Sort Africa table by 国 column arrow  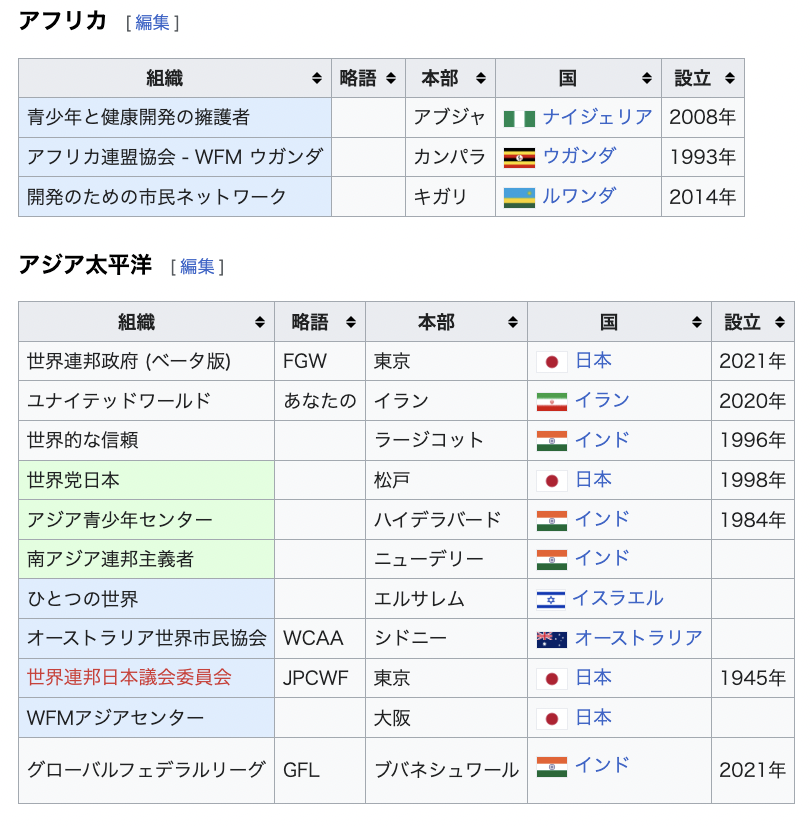(647, 78)
